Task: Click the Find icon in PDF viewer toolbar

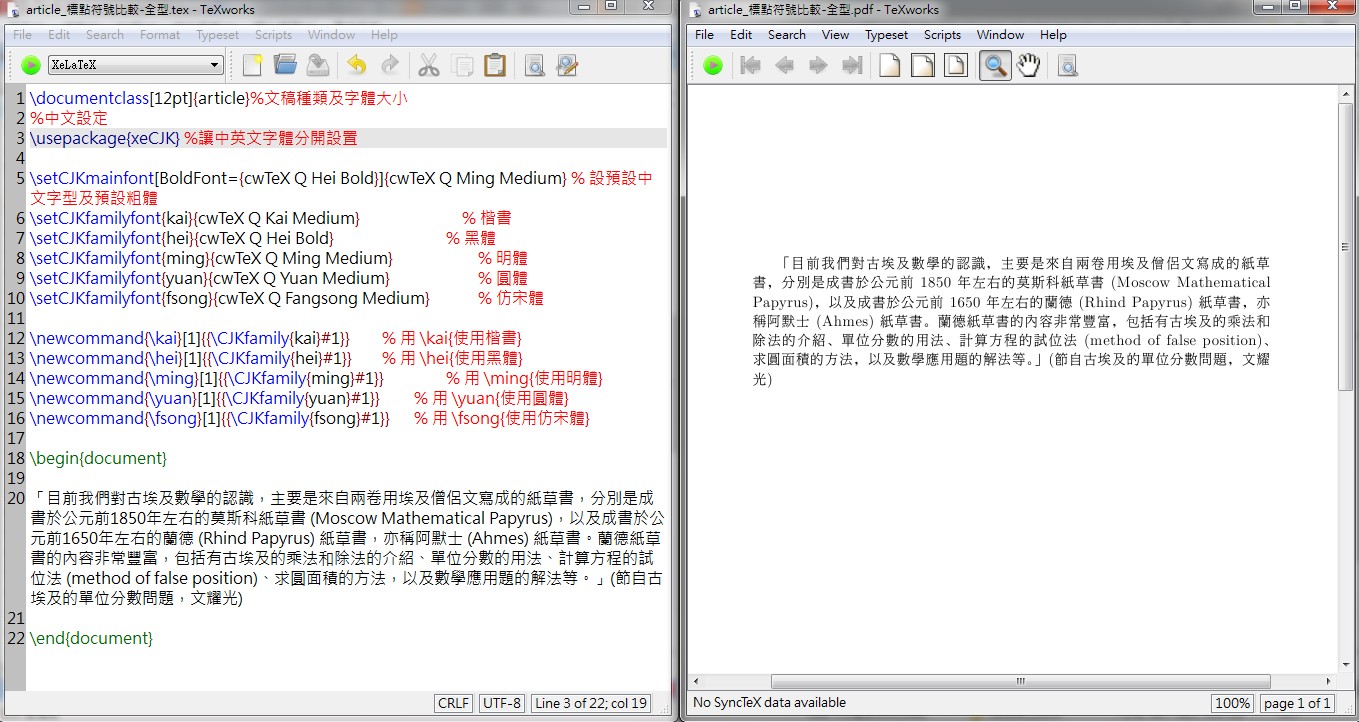Action: pyautogui.click(x=1067, y=66)
